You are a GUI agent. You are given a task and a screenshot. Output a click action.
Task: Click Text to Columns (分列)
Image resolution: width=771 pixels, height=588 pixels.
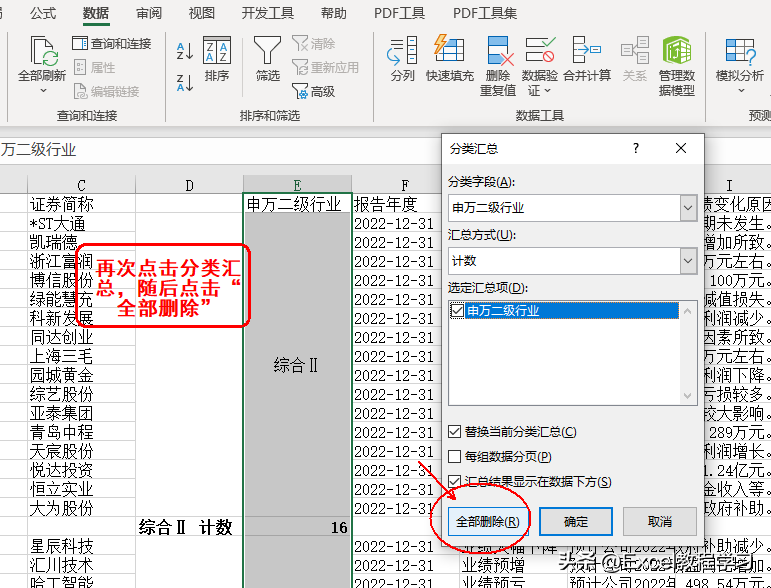[x=402, y=59]
